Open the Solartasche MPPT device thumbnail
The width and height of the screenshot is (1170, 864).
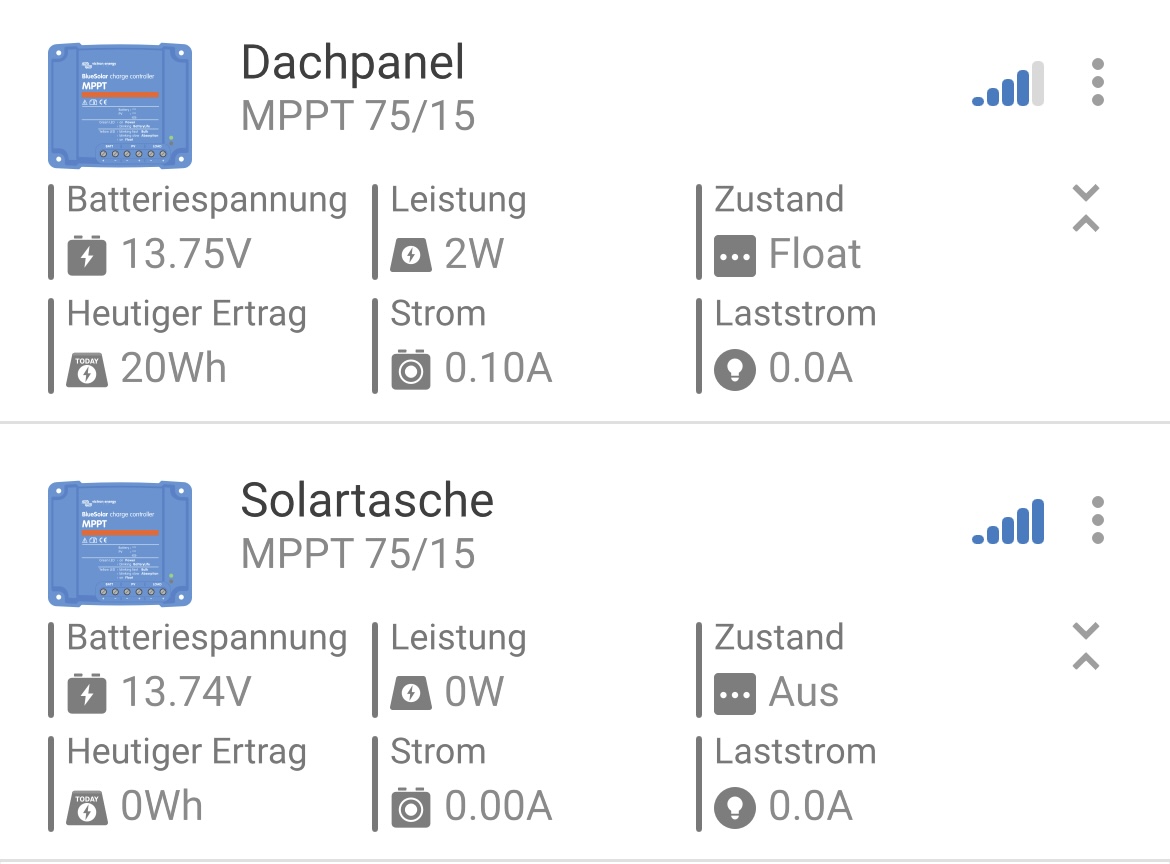pyautogui.click(x=120, y=543)
